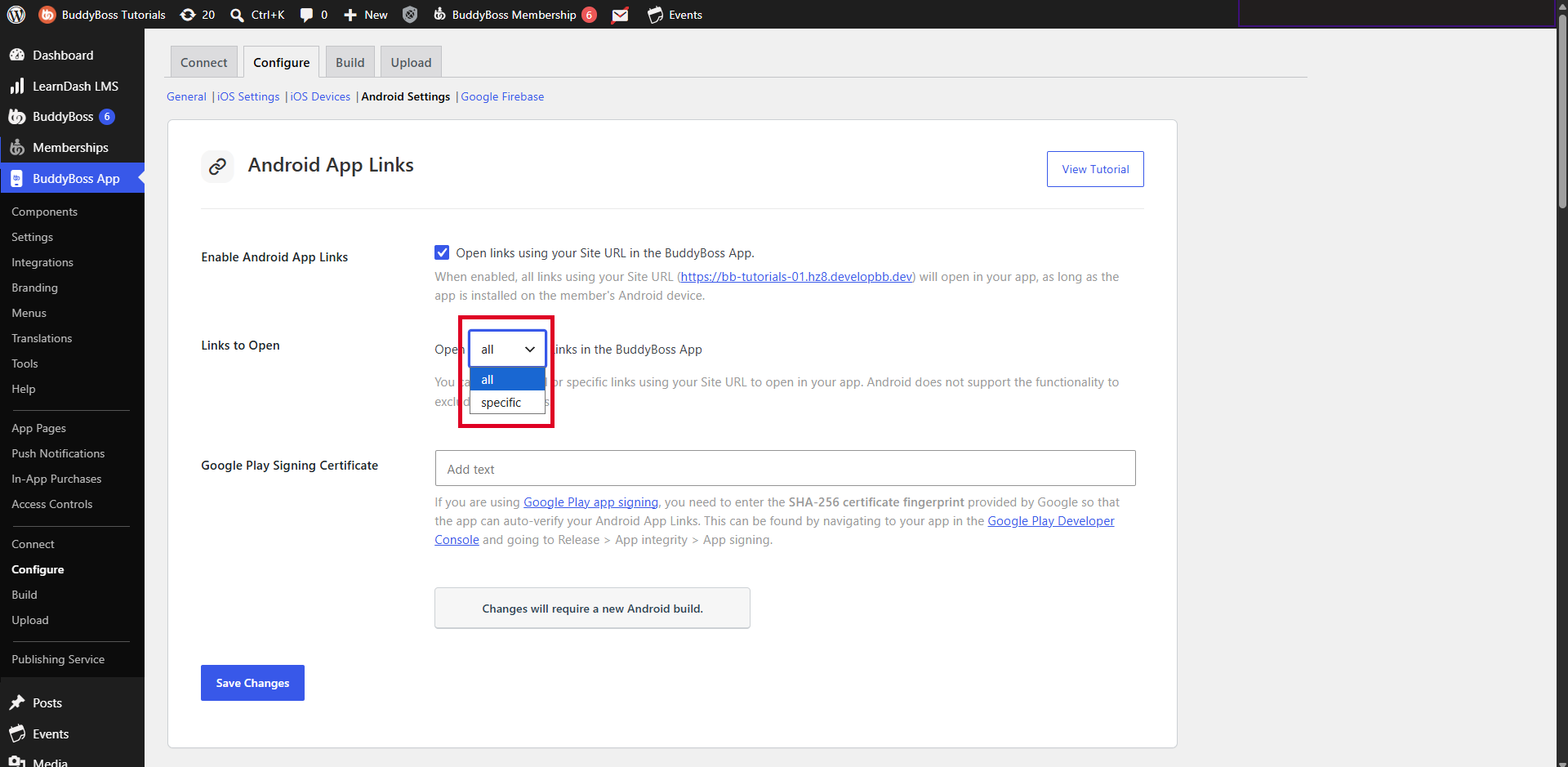Switch to the Build tab
Viewport: 1568px width, 767px height.
click(350, 62)
